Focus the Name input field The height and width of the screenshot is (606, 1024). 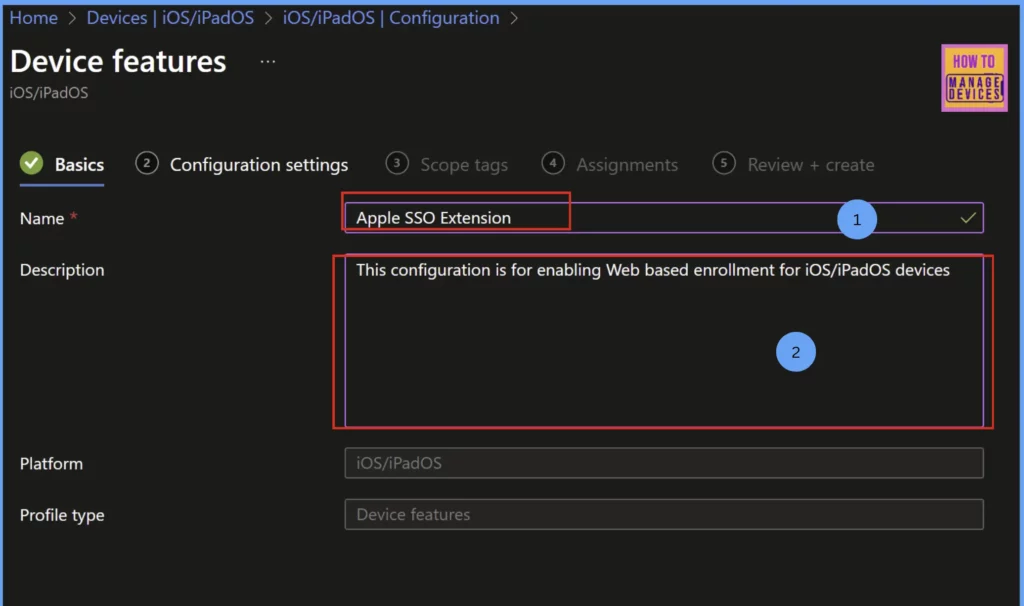(664, 217)
